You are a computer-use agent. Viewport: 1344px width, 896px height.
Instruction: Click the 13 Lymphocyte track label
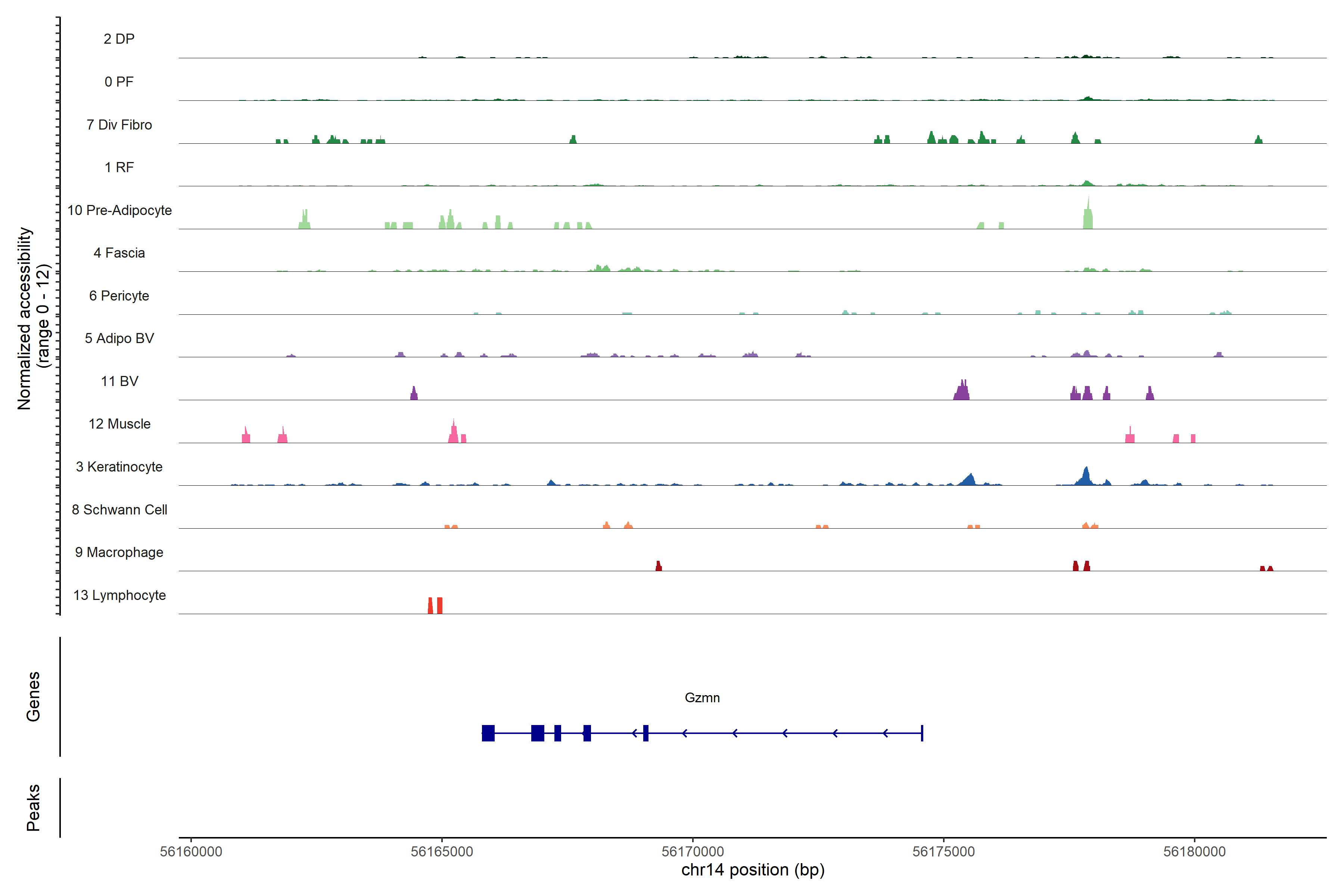(119, 595)
